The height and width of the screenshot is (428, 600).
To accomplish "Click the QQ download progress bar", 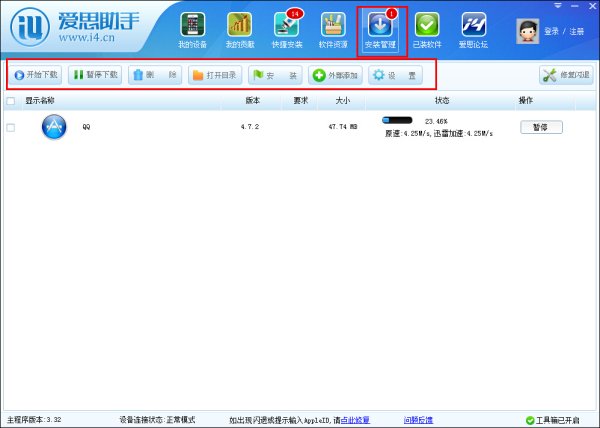I will point(397,120).
